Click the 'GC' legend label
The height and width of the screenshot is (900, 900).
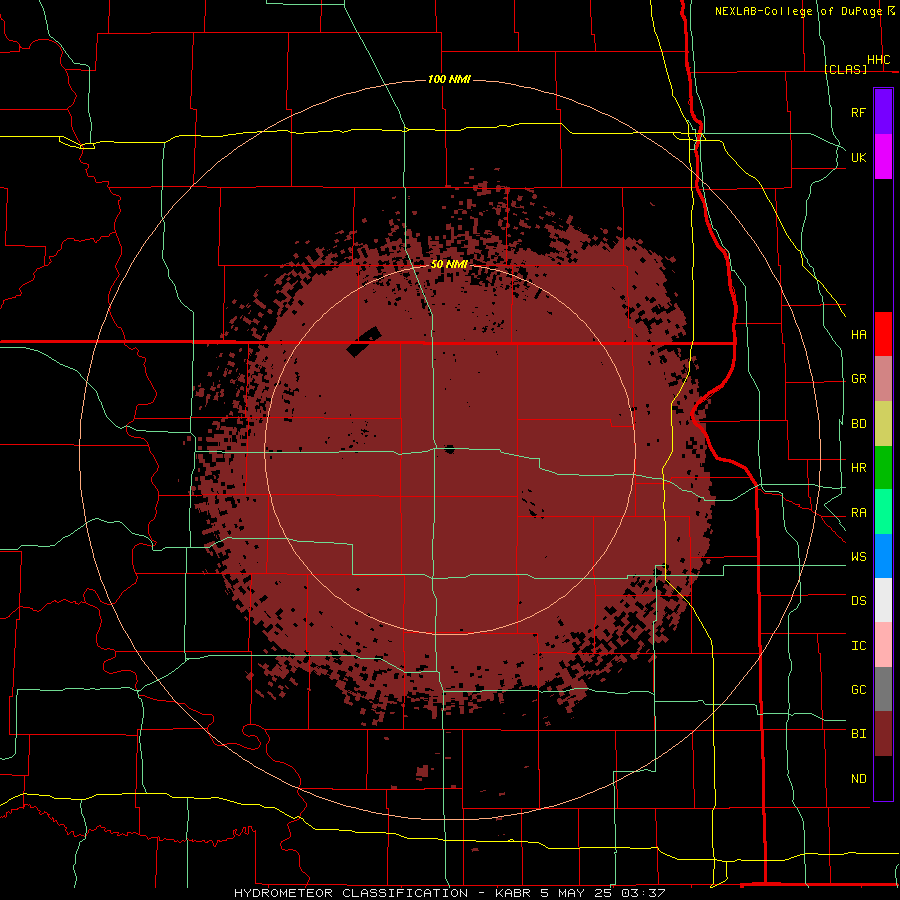click(858, 690)
